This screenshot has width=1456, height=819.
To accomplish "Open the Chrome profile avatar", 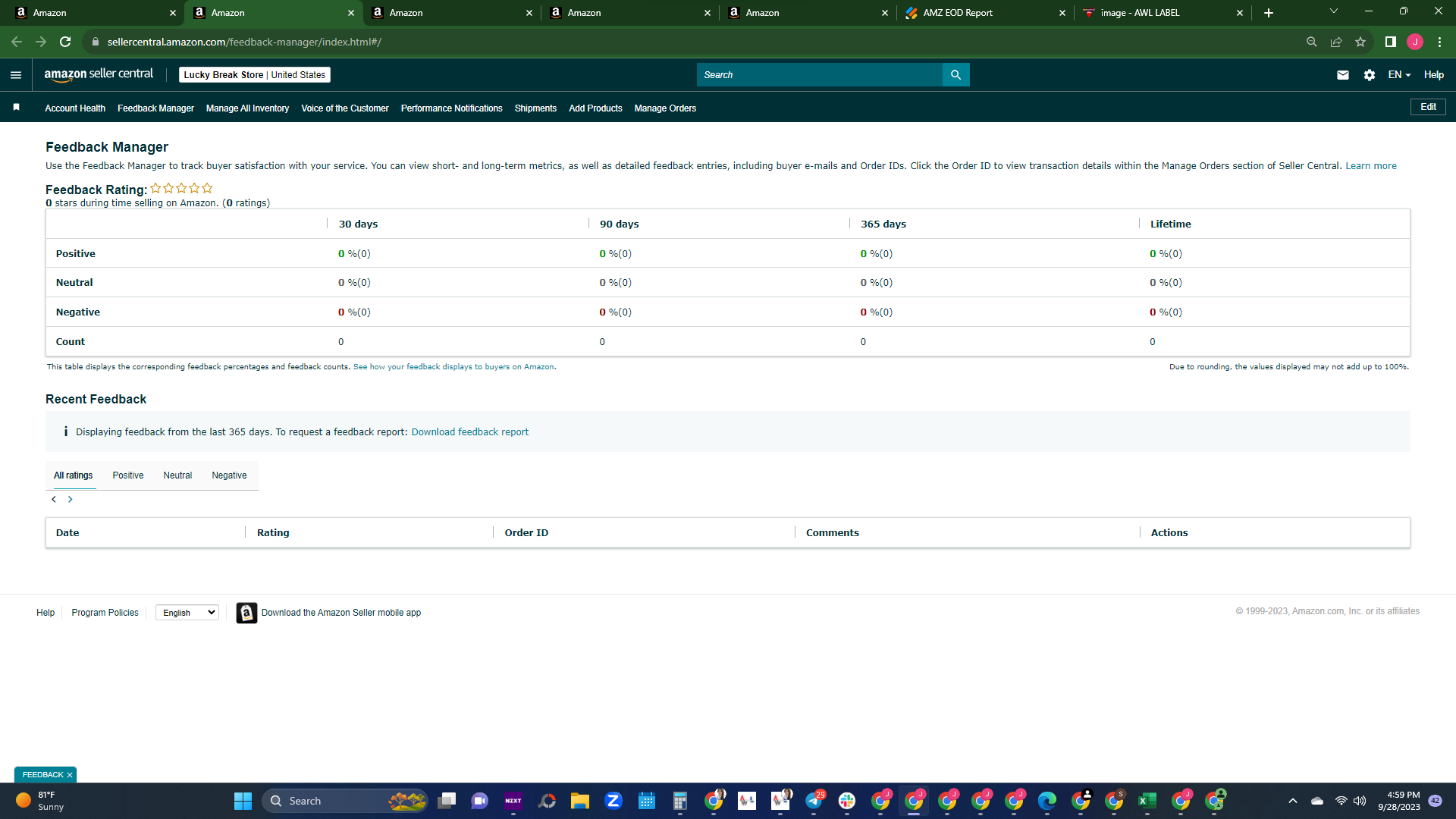I will pyautogui.click(x=1415, y=42).
